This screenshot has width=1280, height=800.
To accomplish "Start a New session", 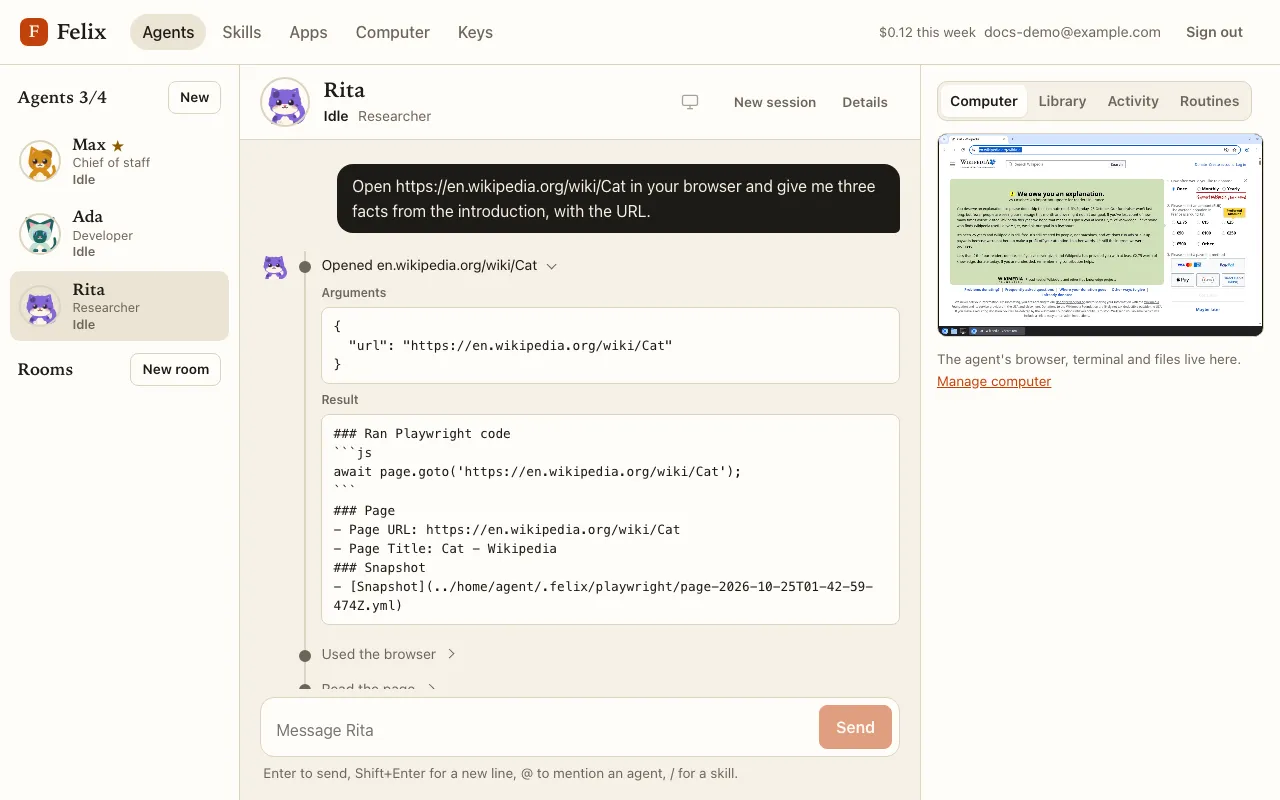I will coord(775,102).
